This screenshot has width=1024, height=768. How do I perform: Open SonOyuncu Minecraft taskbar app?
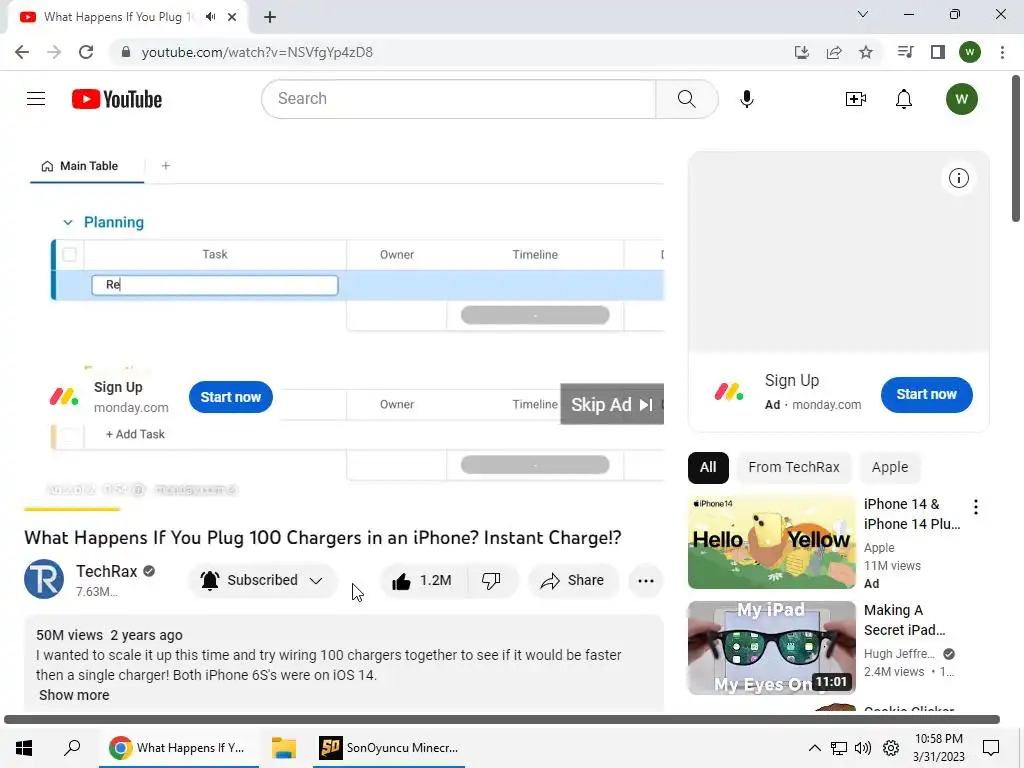[389, 748]
